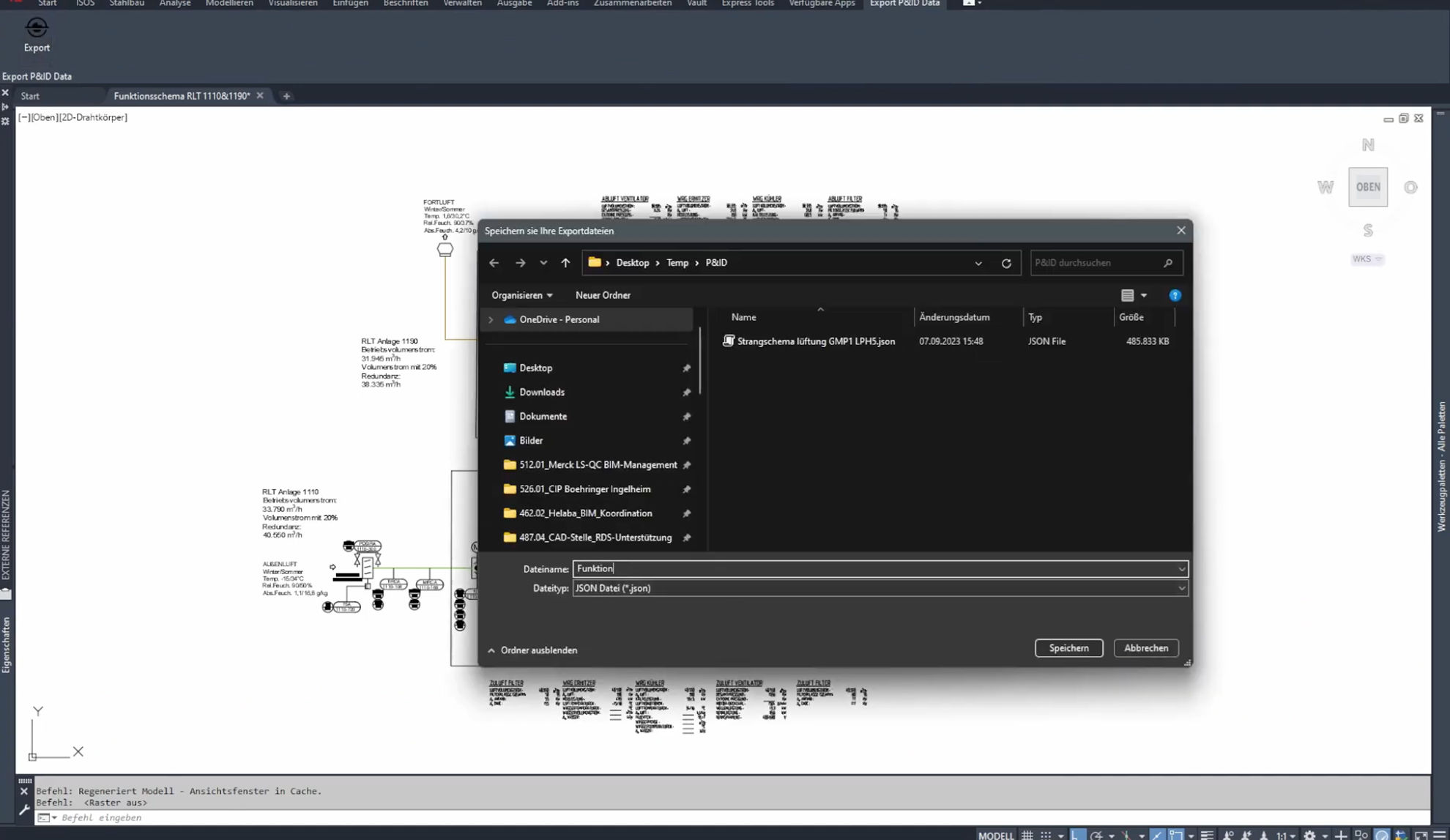Click the ViewCube OBEN face
The height and width of the screenshot is (840, 1450).
pyautogui.click(x=1367, y=187)
